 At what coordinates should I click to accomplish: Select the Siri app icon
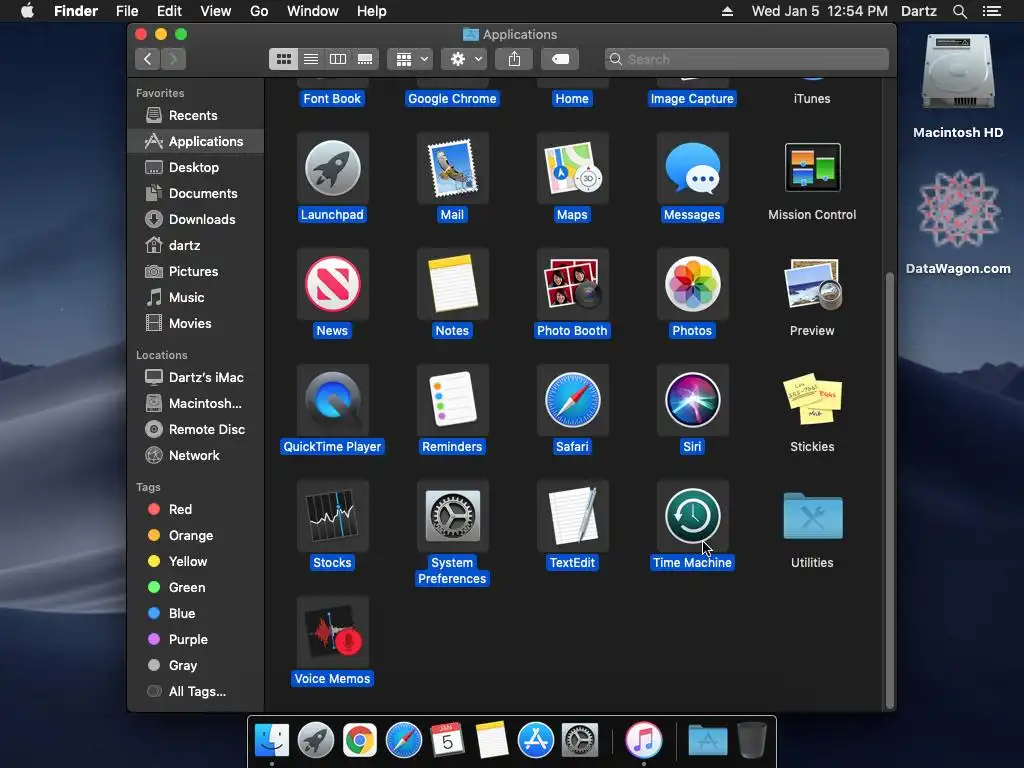pos(692,400)
